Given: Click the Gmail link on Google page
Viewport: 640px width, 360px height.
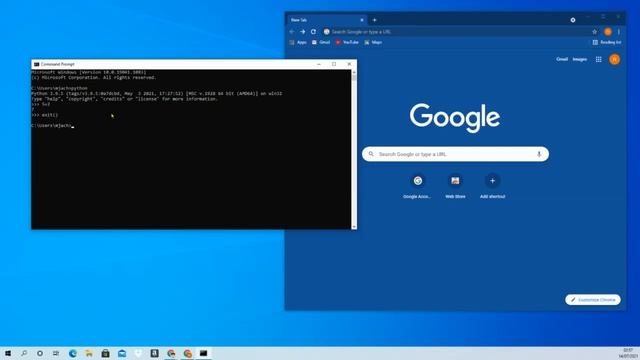Looking at the screenshot, I should 562,59.
